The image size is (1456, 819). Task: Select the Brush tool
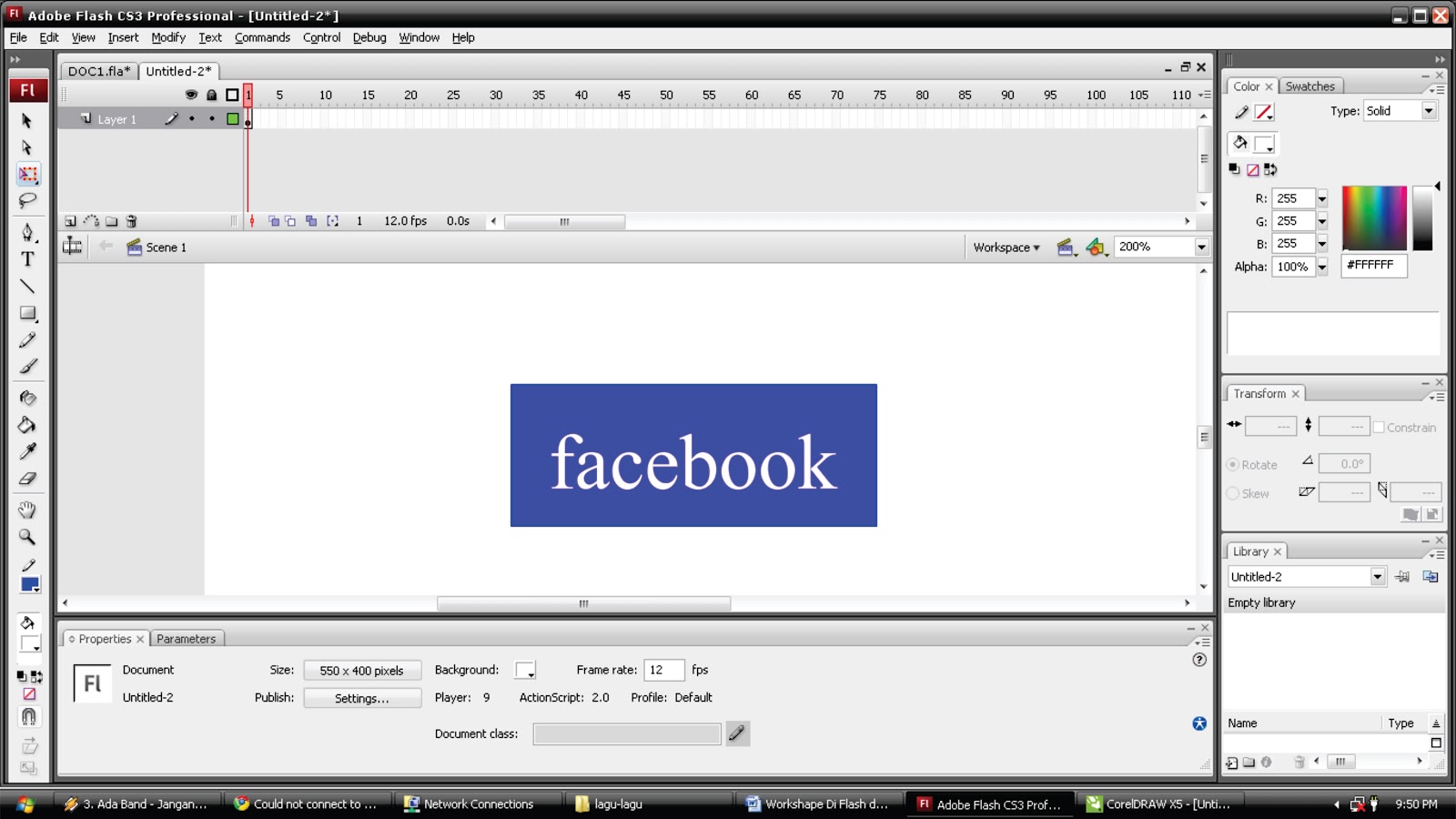tap(27, 366)
